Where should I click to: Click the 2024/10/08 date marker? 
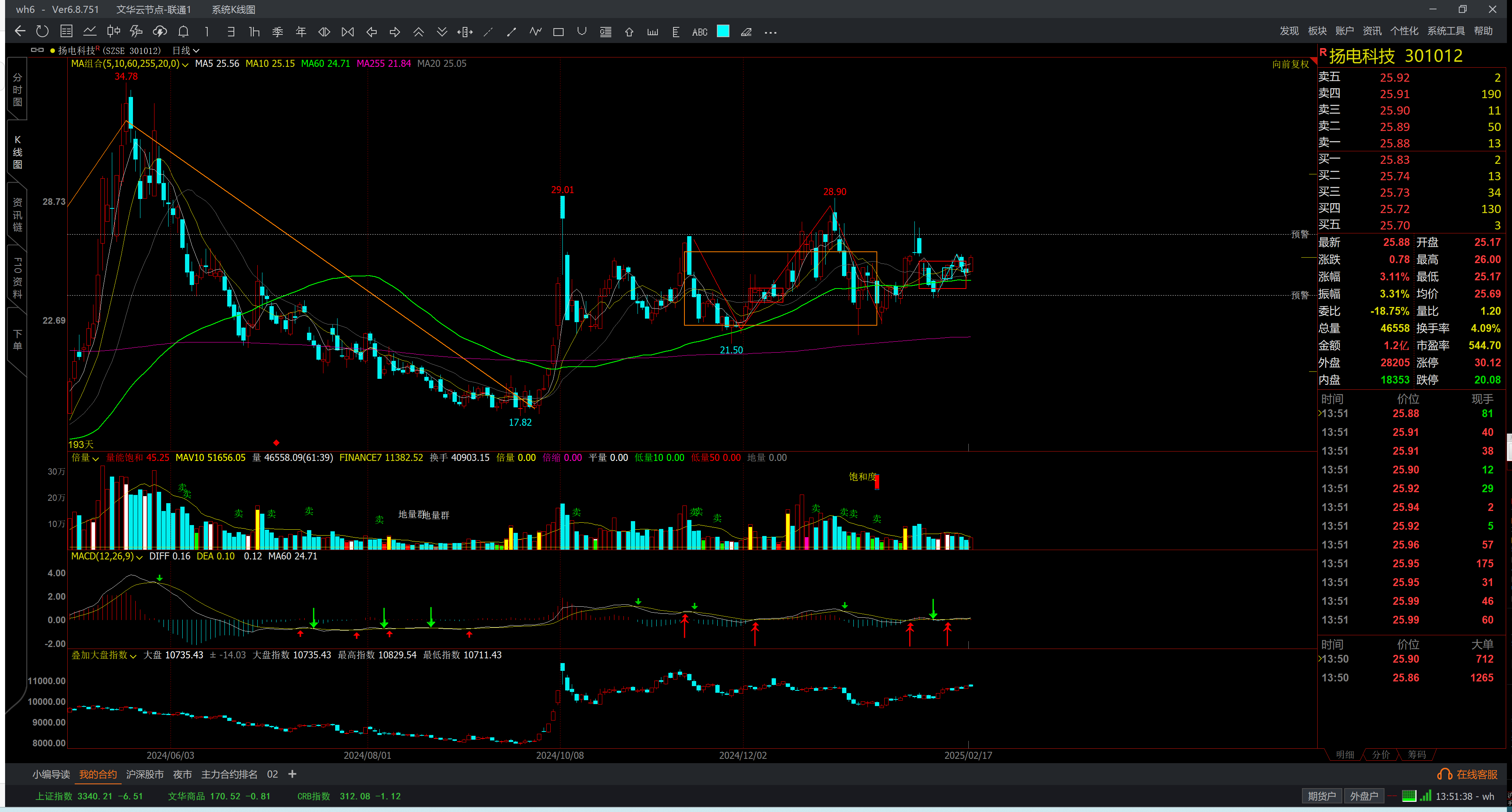click(559, 756)
